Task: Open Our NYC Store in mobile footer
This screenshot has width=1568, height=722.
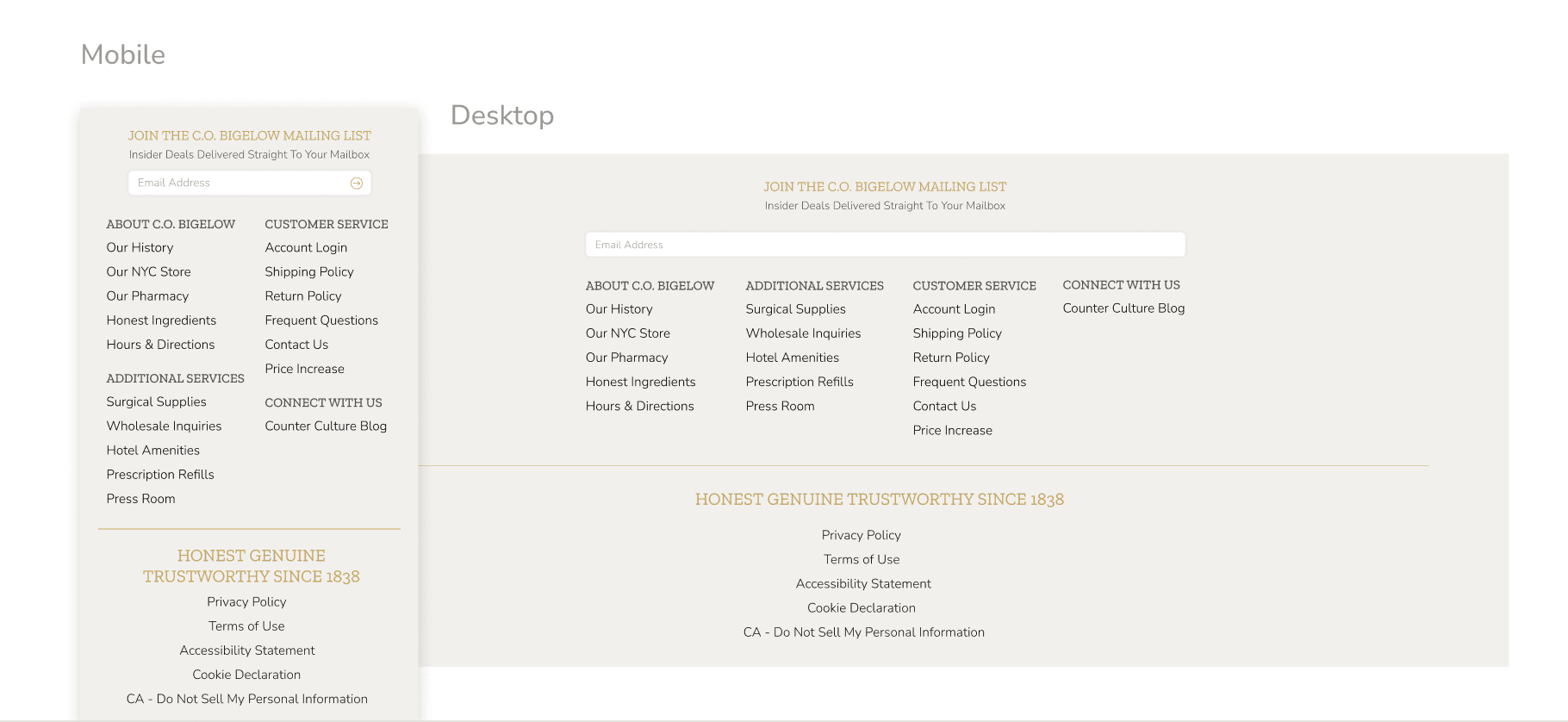Action: [148, 271]
